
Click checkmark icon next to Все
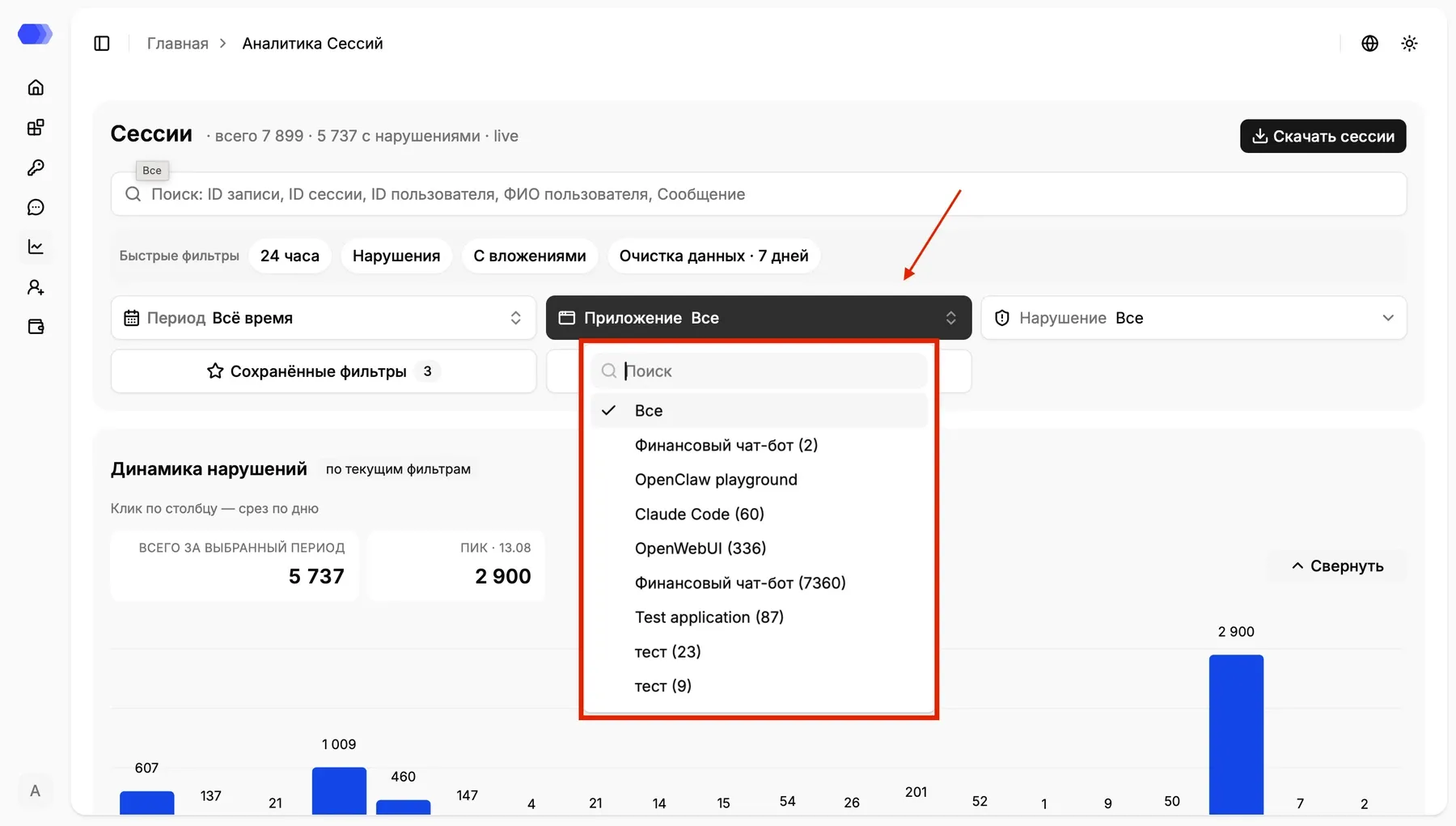(x=609, y=410)
